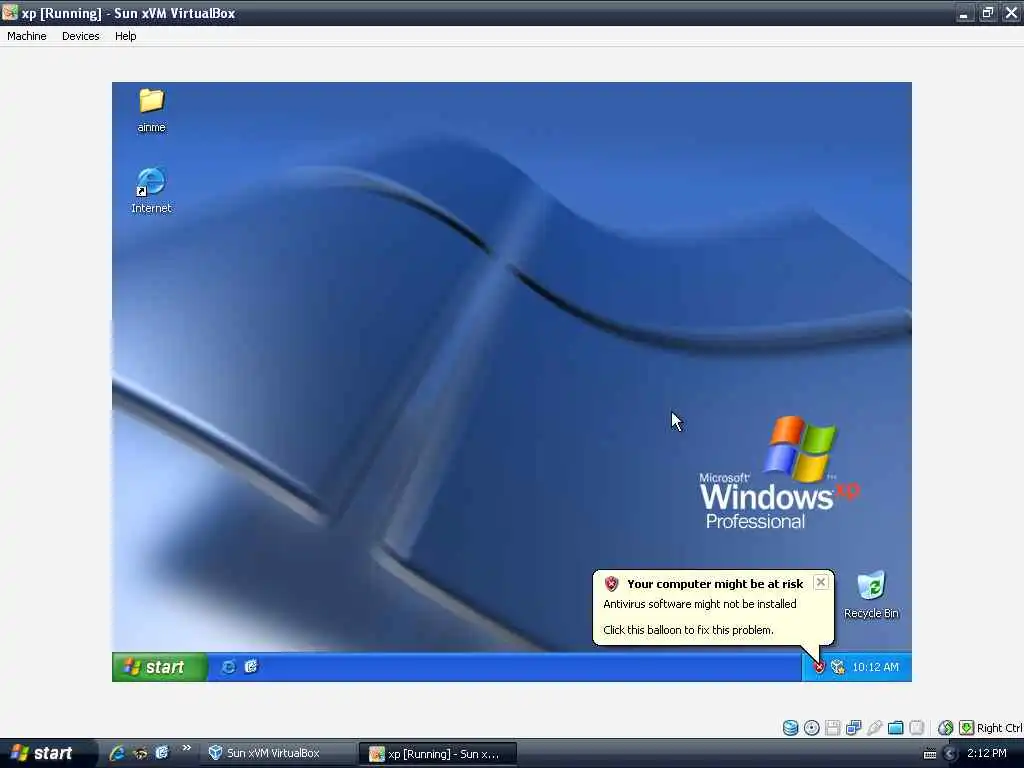This screenshot has height=768, width=1024.
Task: Open the Devices menu
Action: [80, 36]
